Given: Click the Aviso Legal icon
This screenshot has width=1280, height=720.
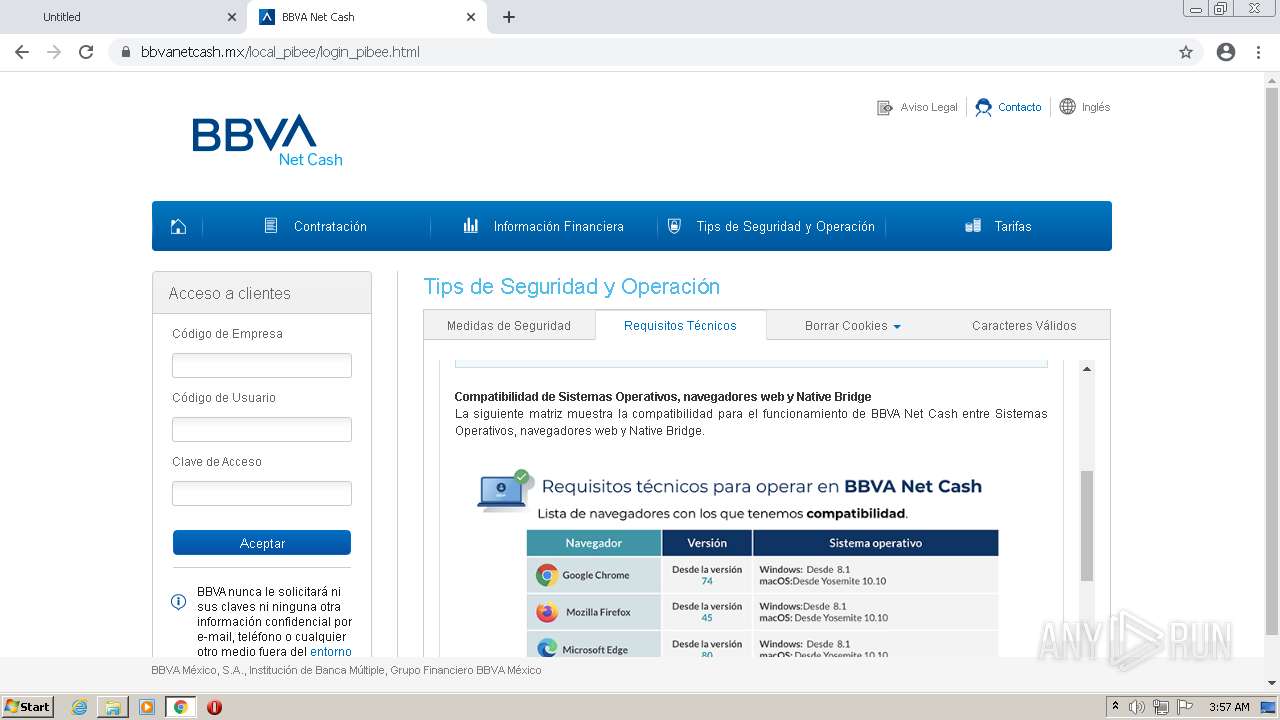Looking at the screenshot, I should 885,107.
